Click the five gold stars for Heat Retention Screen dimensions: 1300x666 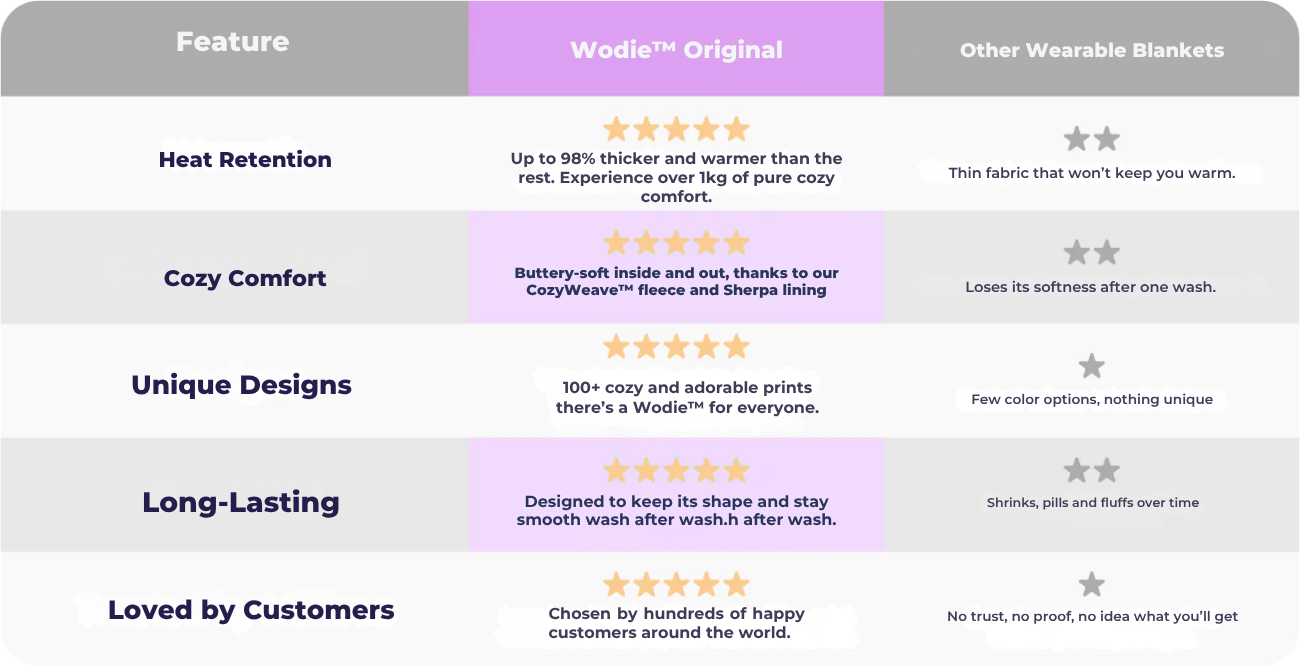(676, 130)
